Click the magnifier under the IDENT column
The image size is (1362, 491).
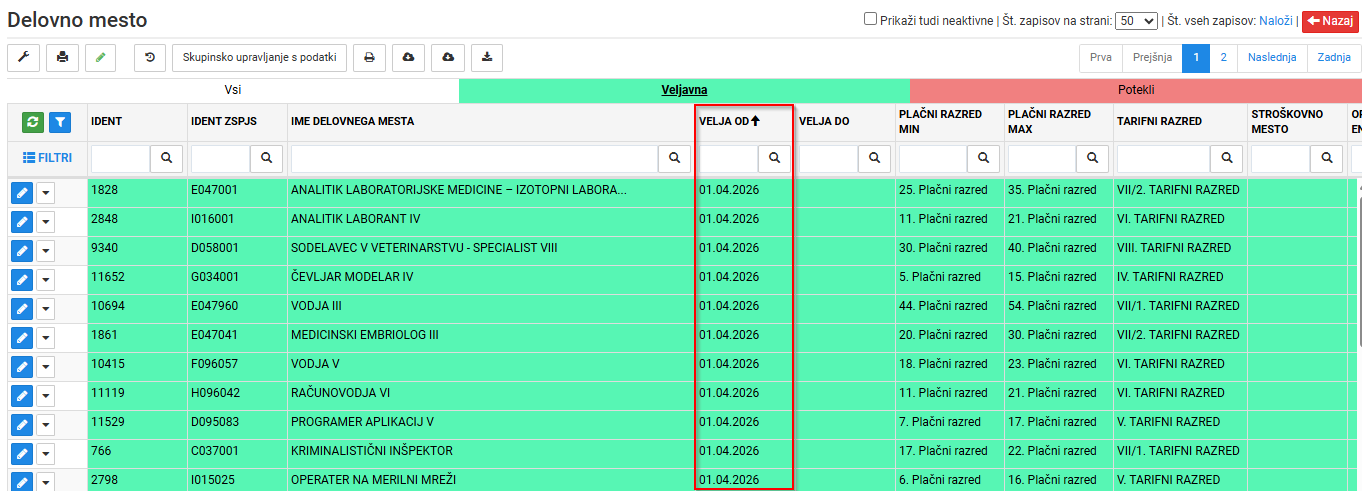(166, 158)
